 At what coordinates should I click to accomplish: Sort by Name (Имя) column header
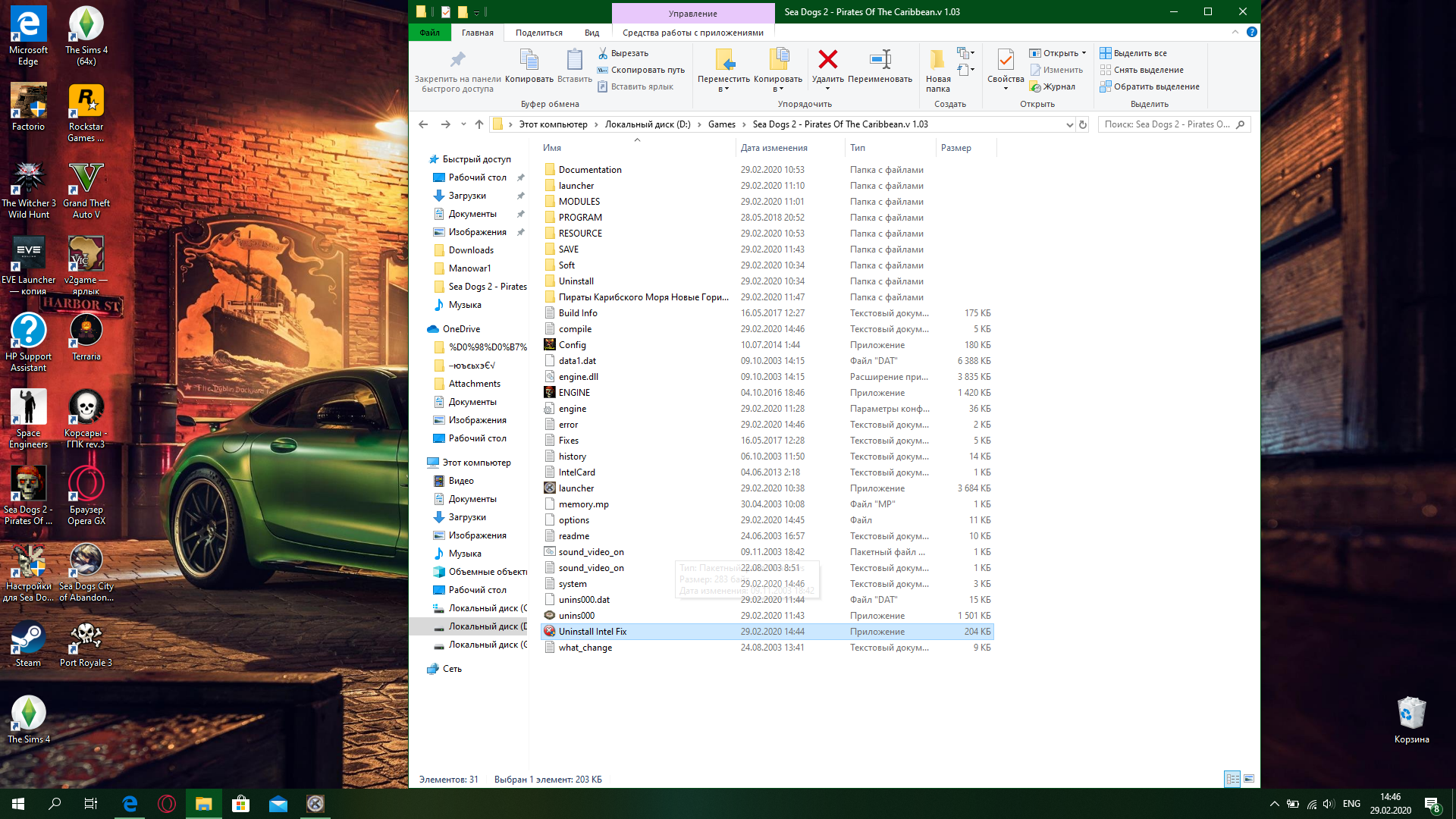[637, 148]
